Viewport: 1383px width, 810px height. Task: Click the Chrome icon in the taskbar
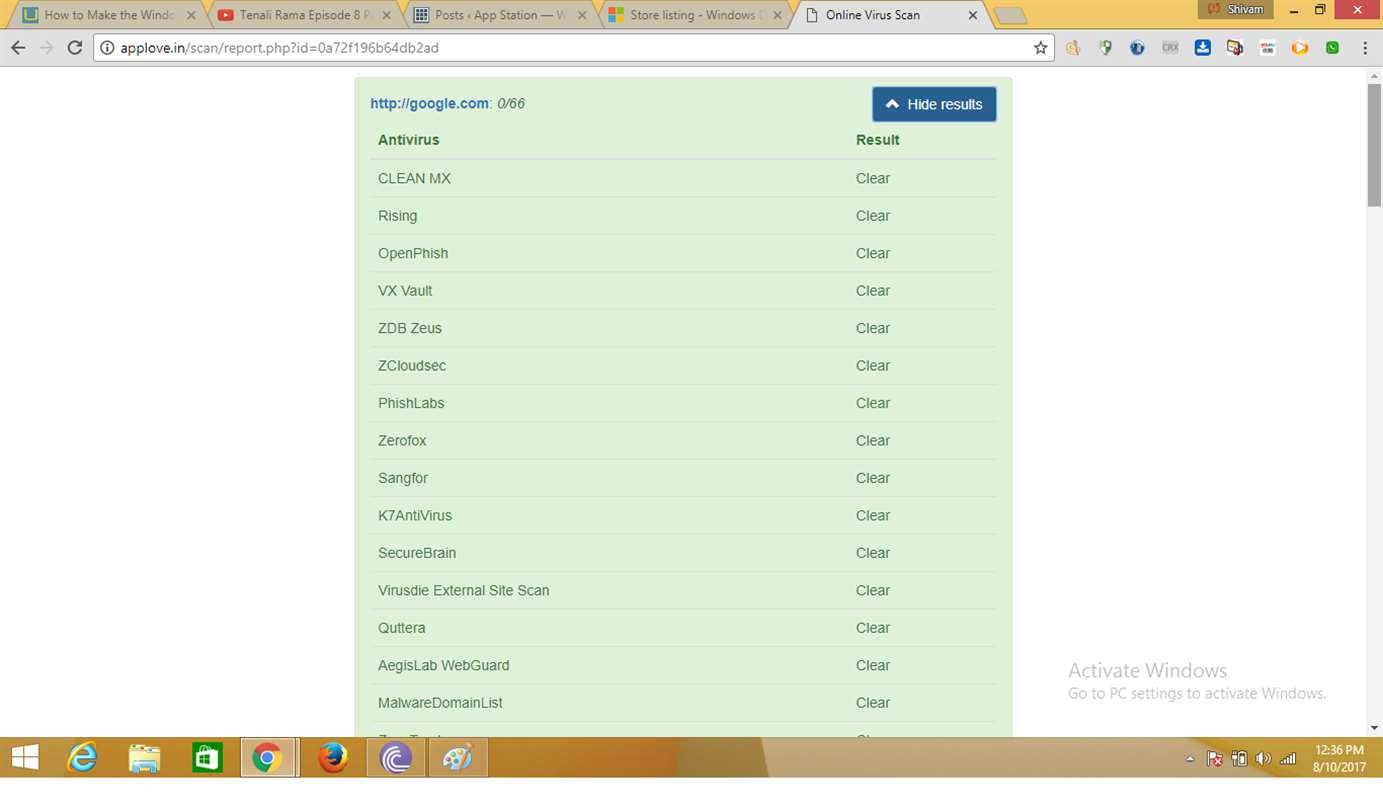pyautogui.click(x=268, y=758)
